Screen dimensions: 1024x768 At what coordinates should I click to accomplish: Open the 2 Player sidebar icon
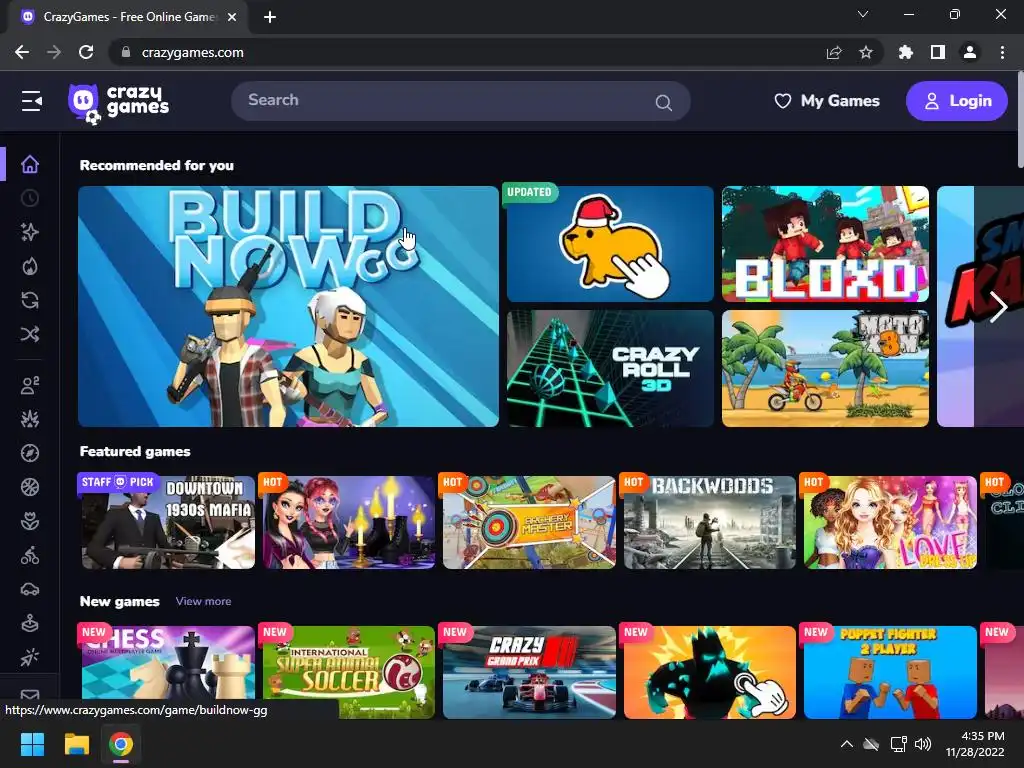pos(30,385)
